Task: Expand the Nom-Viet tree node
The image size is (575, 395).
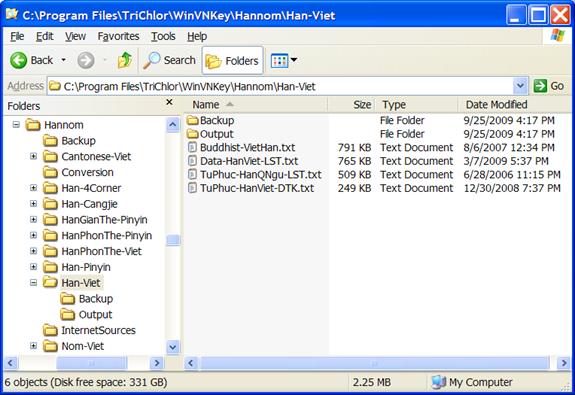Action: click(33, 345)
